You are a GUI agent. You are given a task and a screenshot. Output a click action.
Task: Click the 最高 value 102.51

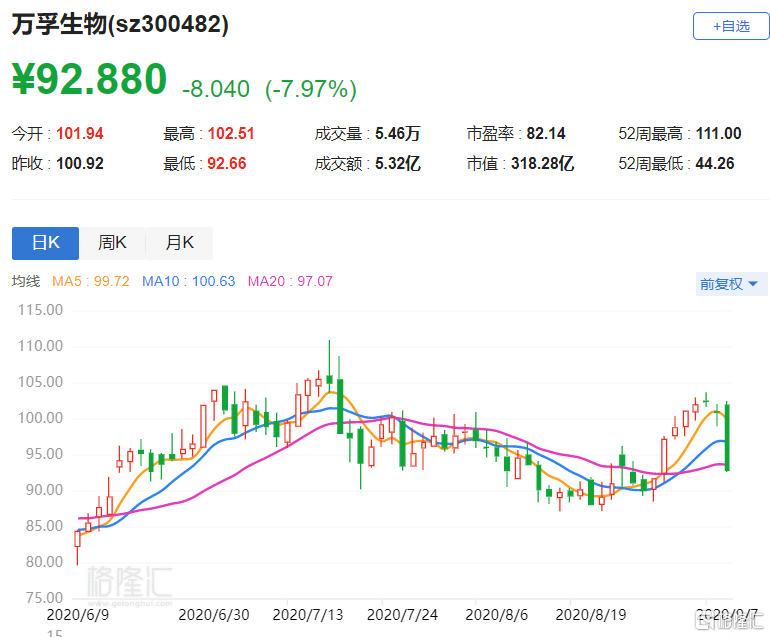(x=231, y=134)
